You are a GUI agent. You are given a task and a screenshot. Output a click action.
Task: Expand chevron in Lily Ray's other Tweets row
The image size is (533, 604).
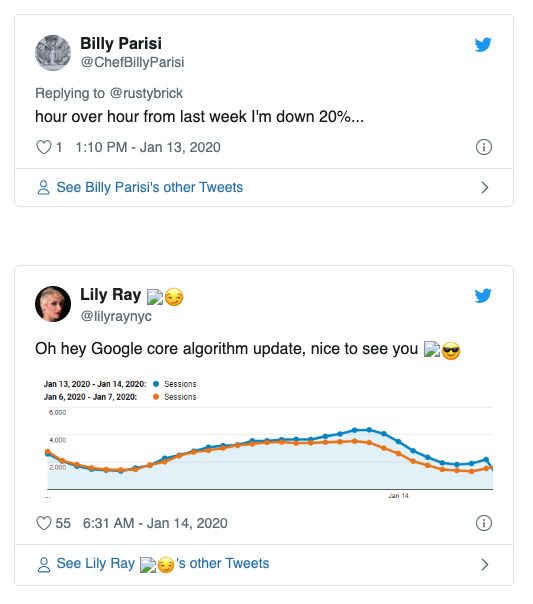tap(485, 564)
